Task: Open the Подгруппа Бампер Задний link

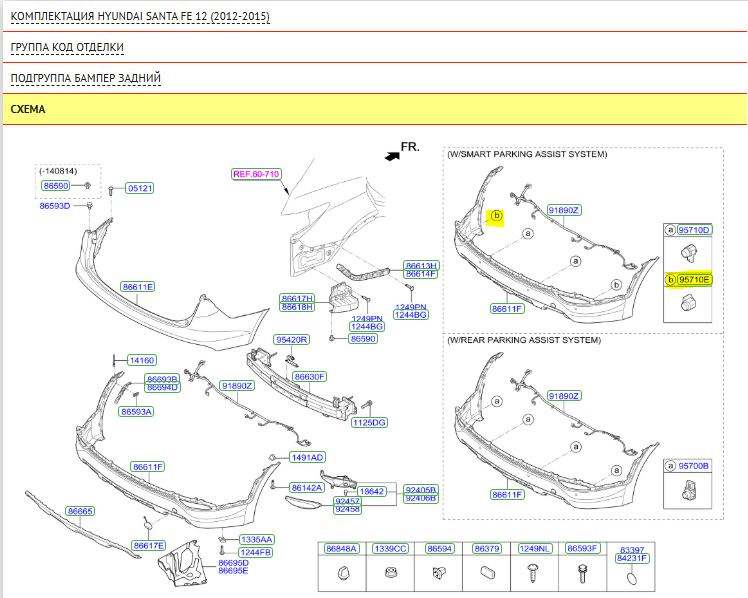Action: 85,78
